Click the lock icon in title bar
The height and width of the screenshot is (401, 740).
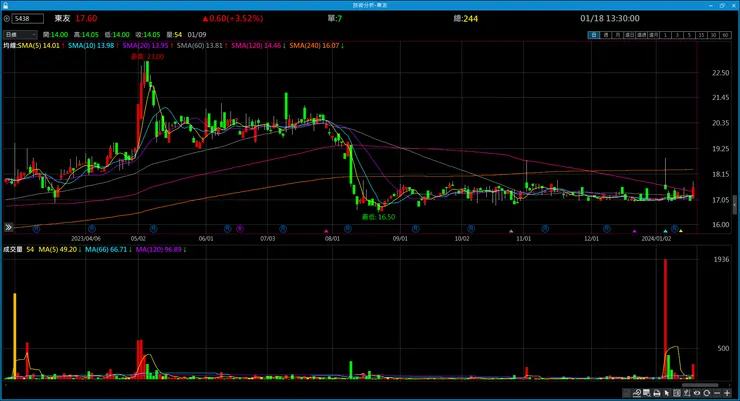(x=5, y=5)
